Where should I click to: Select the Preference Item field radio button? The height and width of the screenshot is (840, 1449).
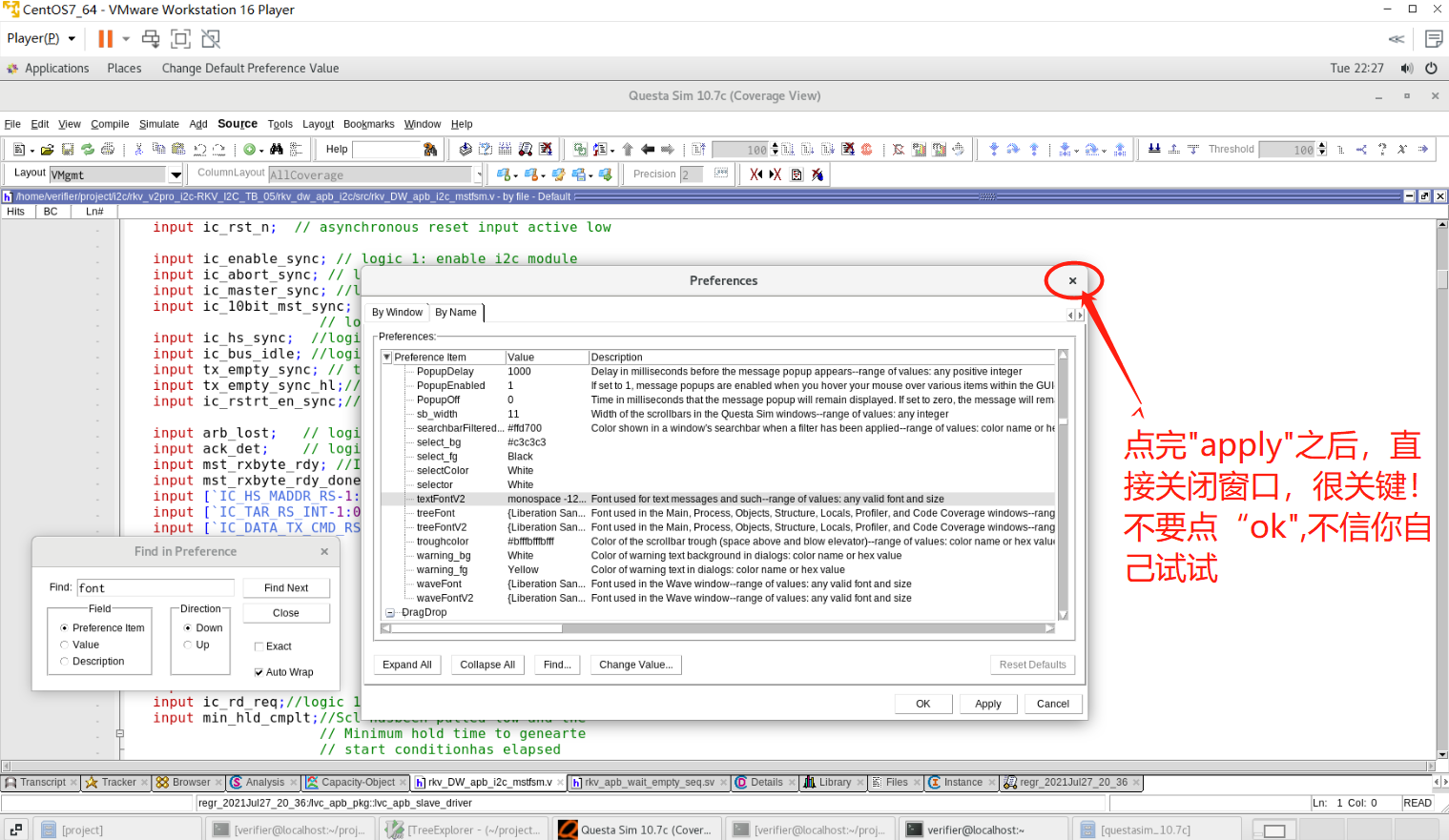click(64, 628)
